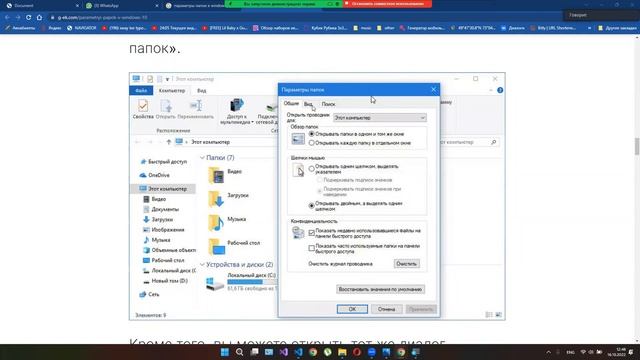
Task: Open bookmarks overflow chevron
Action: (x=589, y=28)
